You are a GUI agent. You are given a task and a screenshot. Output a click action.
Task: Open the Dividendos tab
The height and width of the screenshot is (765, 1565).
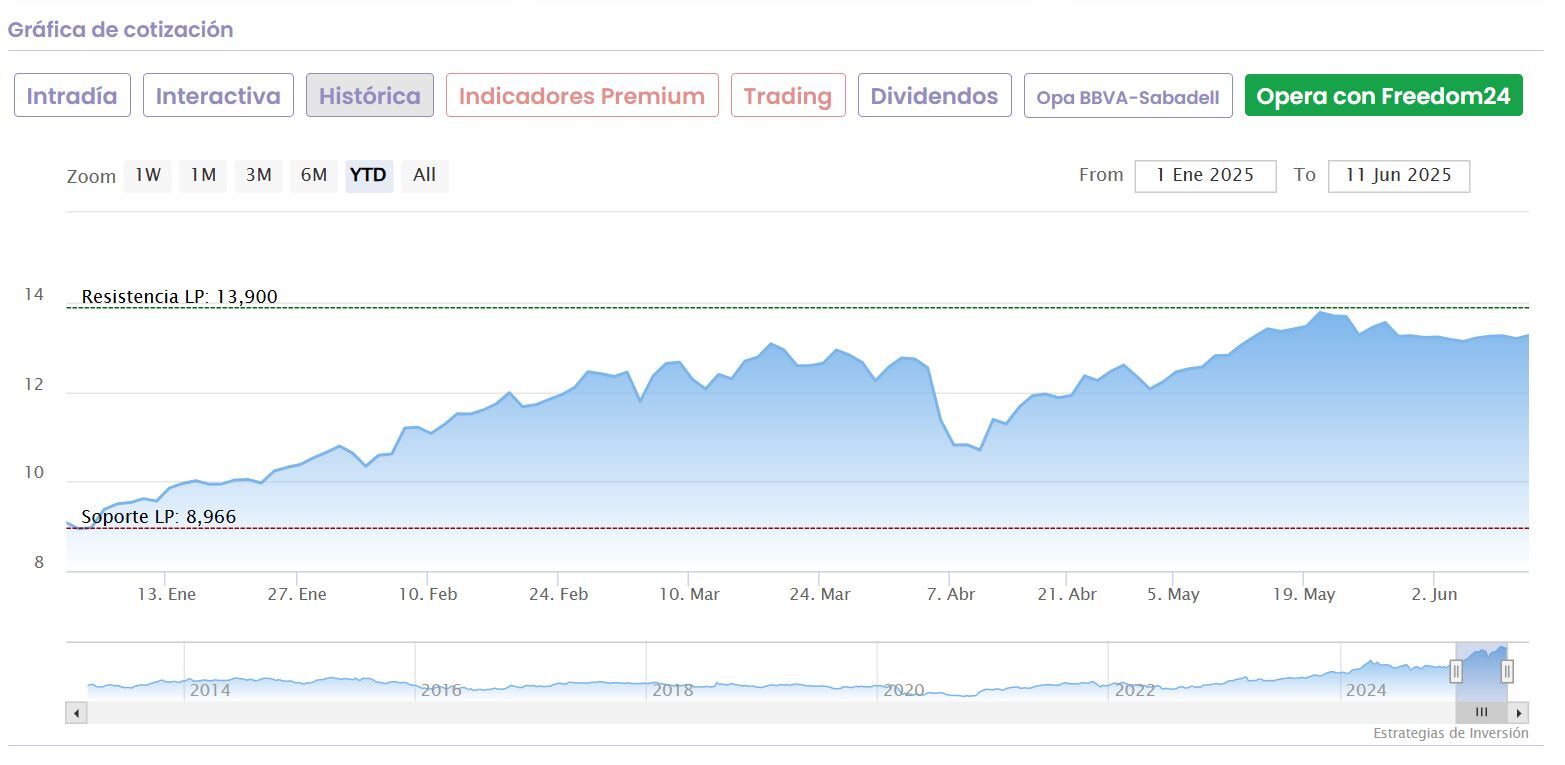pos(934,96)
